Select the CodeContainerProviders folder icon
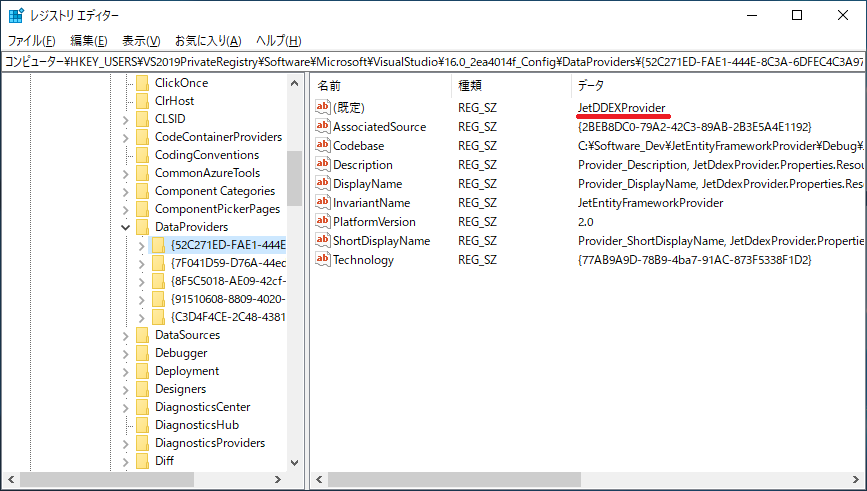 click(143, 137)
